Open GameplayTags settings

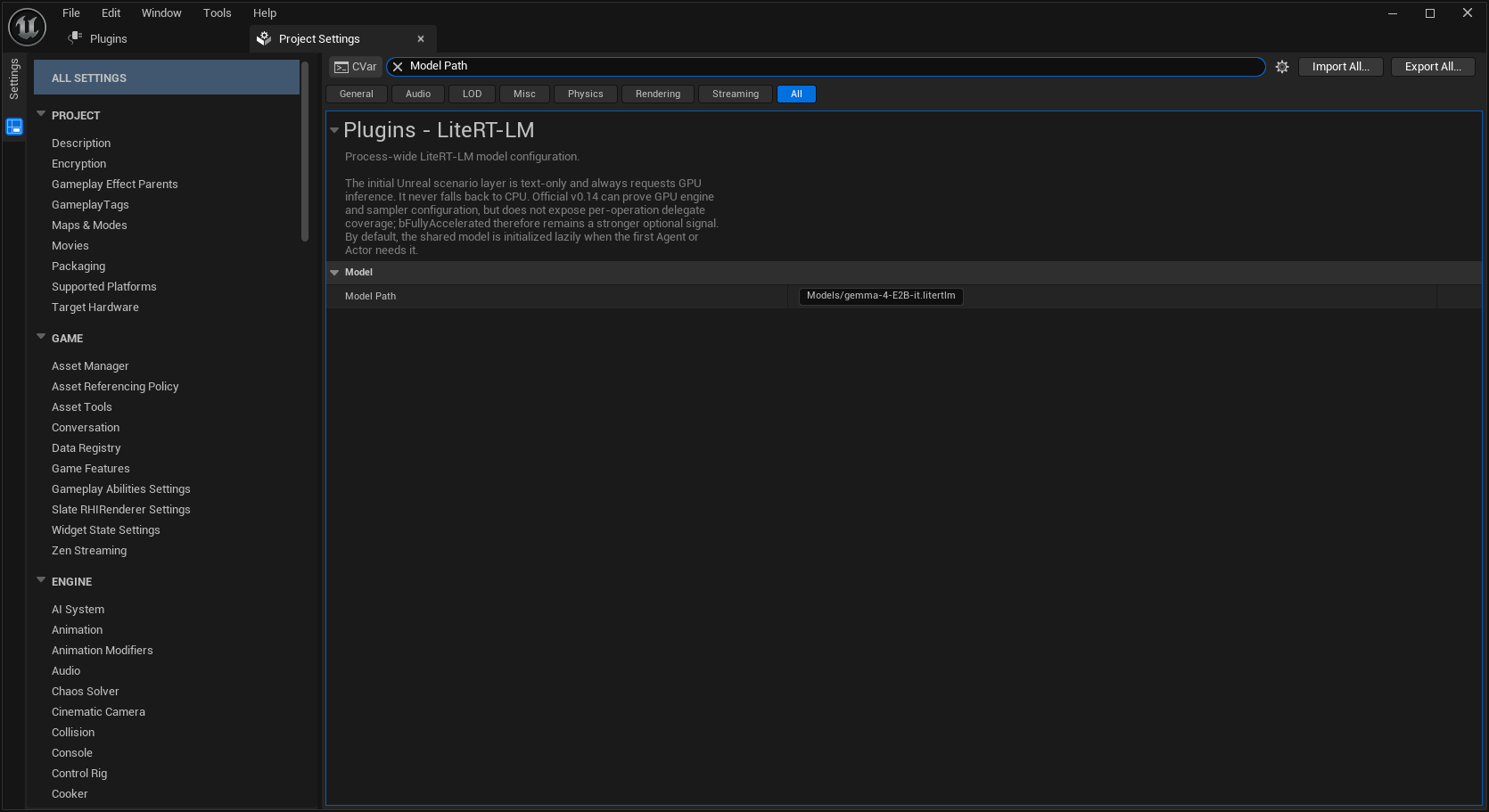(x=90, y=204)
